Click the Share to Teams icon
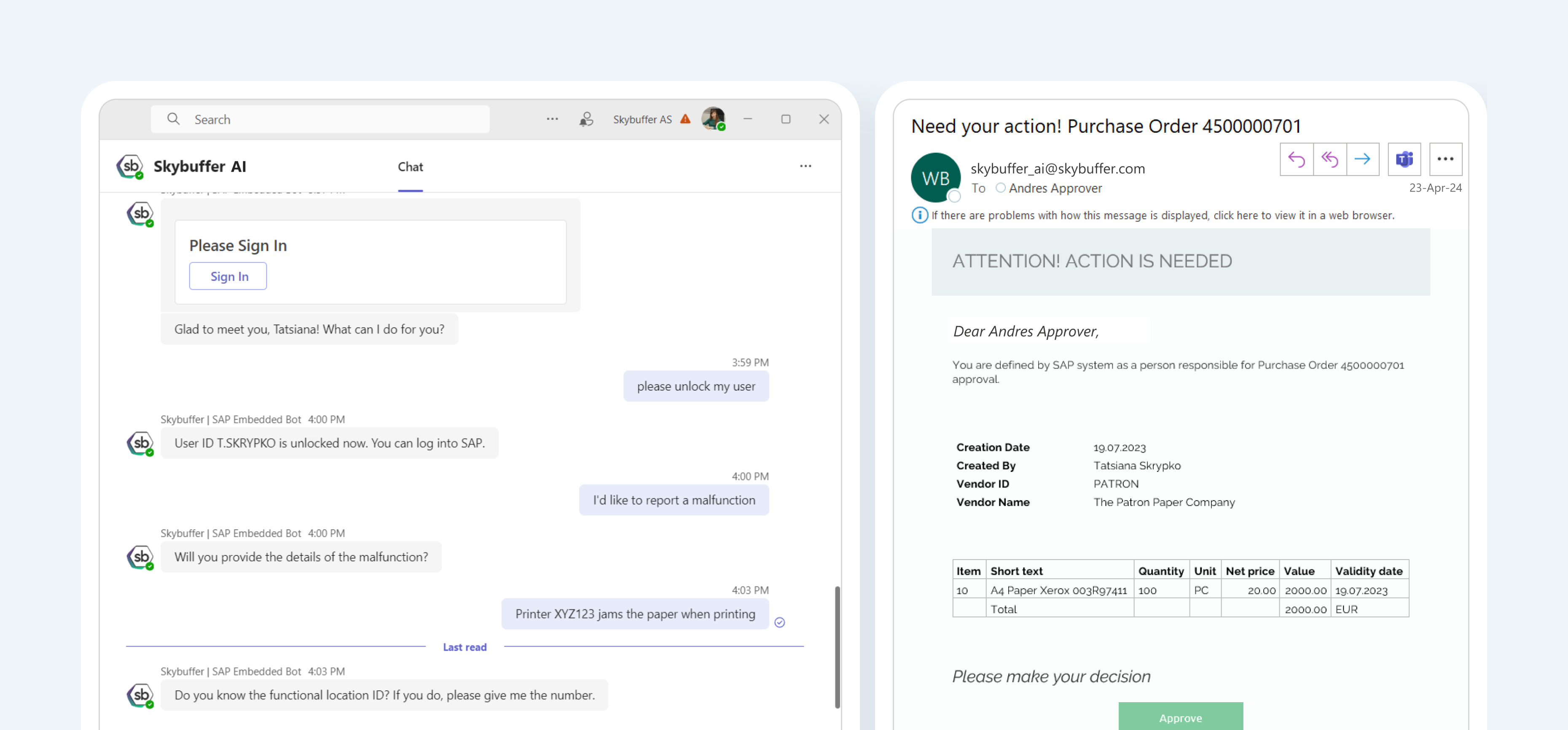The image size is (1568, 730). coord(1404,159)
